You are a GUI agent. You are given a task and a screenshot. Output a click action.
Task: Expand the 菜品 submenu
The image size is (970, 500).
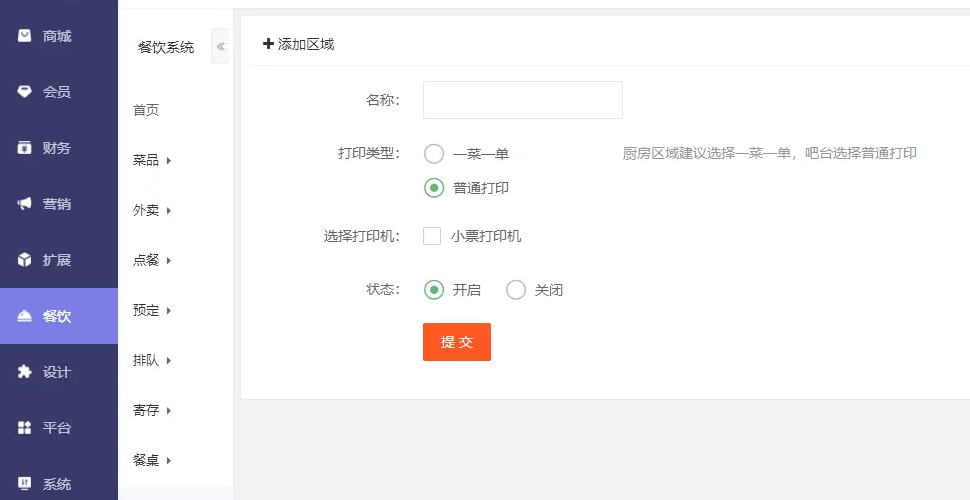(x=152, y=160)
